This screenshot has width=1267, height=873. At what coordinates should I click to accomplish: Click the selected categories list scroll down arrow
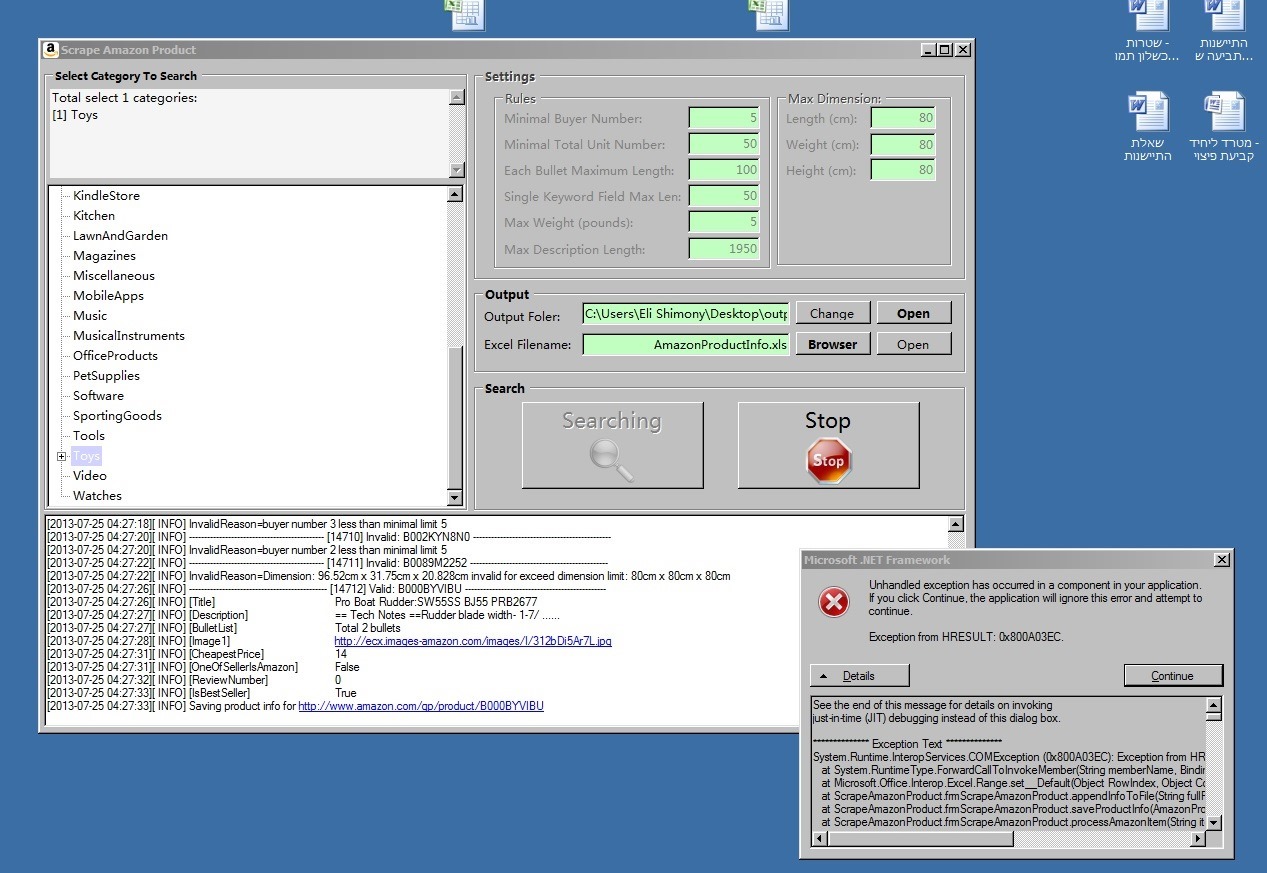click(x=457, y=170)
